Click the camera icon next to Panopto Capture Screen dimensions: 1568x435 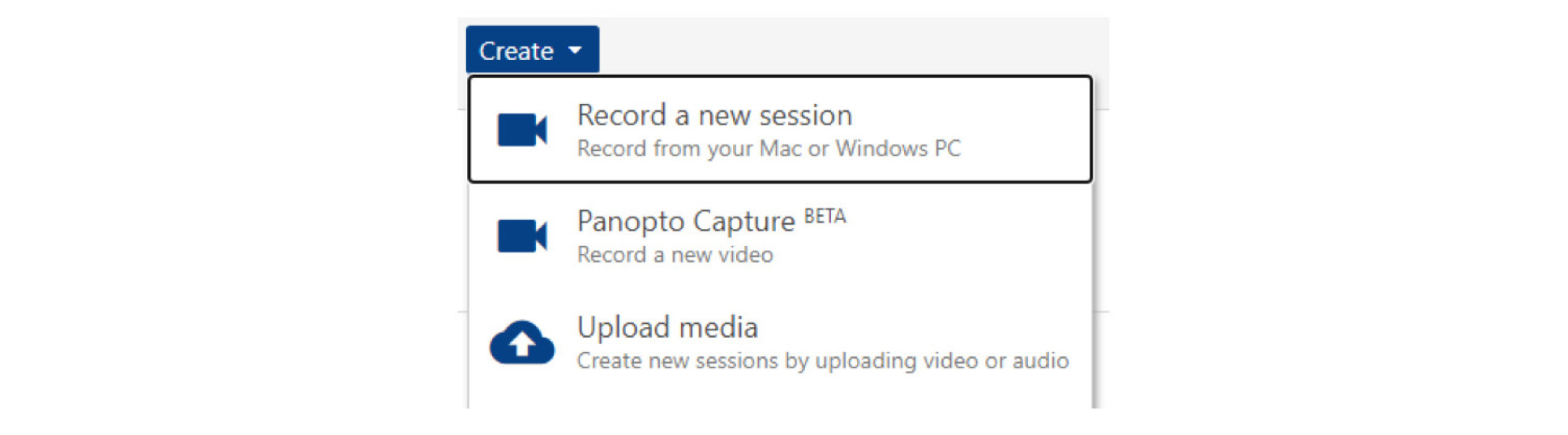tap(521, 236)
